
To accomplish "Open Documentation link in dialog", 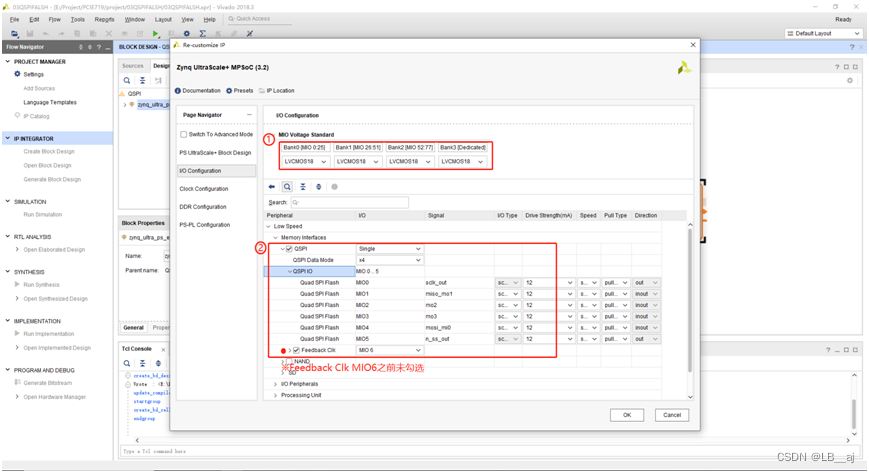I will point(197,90).
